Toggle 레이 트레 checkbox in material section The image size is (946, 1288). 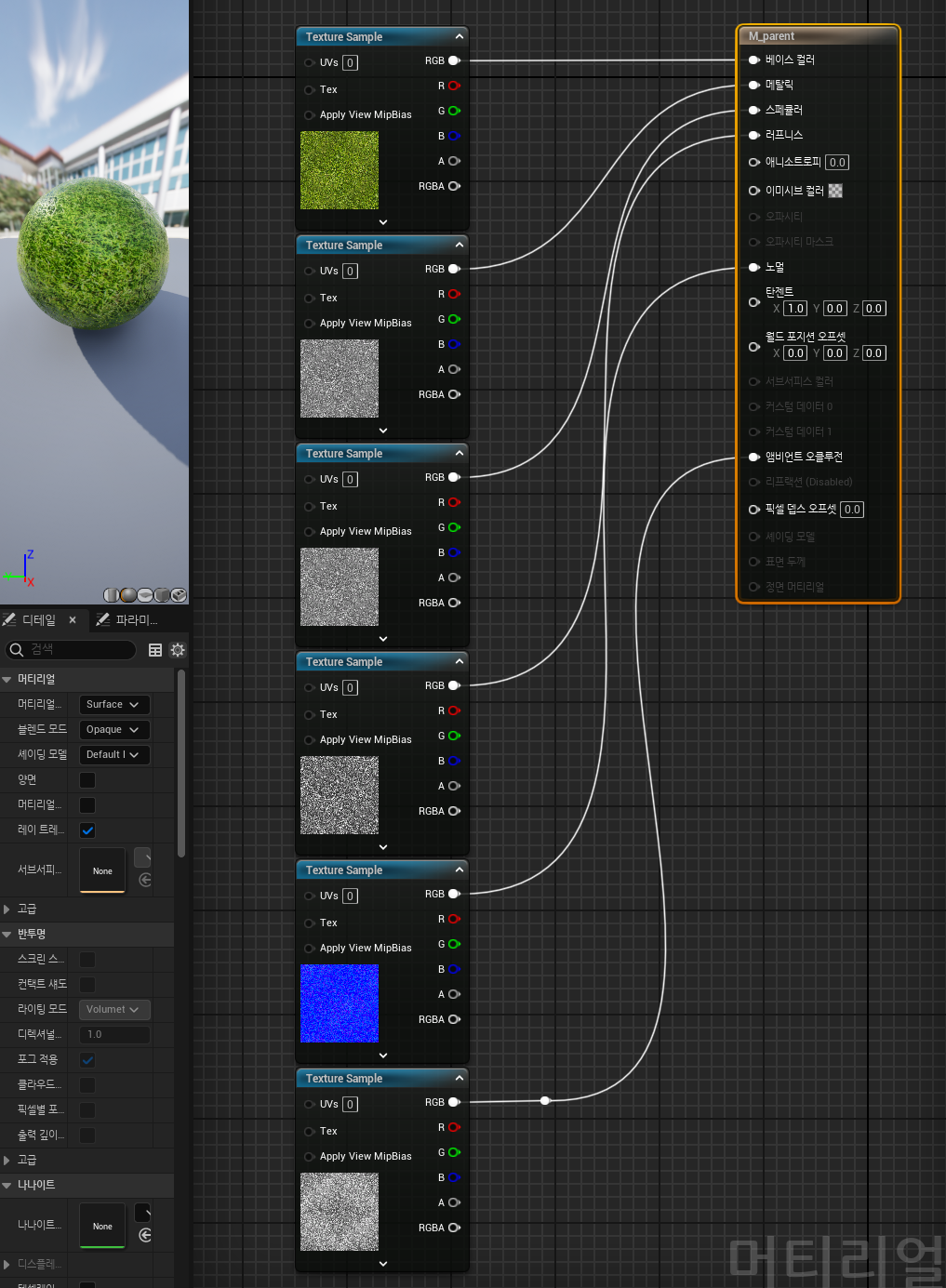pyautogui.click(x=87, y=830)
